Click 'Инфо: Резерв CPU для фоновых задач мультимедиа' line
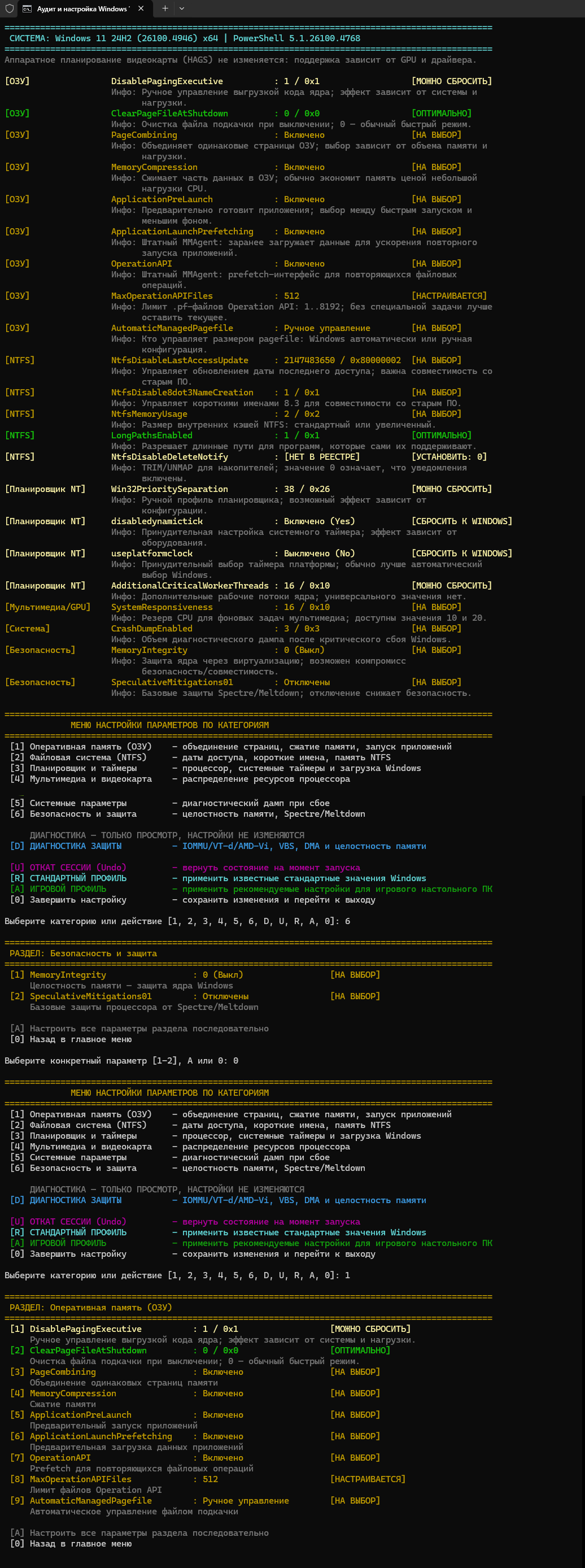 click(x=299, y=618)
